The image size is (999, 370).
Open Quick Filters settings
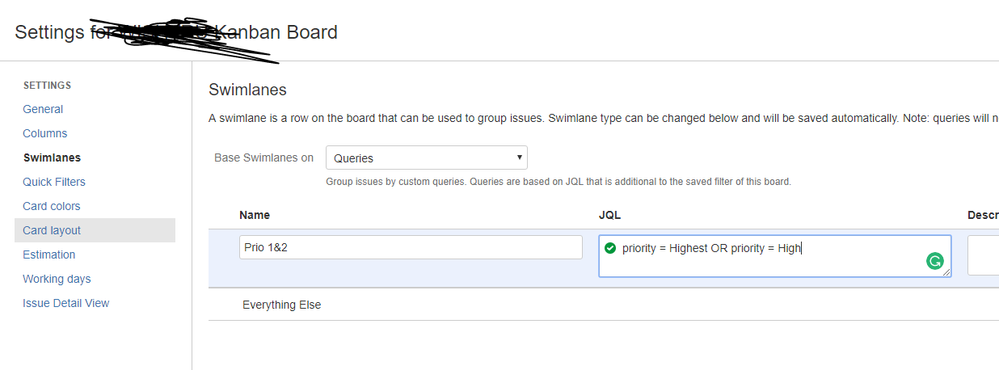coord(54,181)
